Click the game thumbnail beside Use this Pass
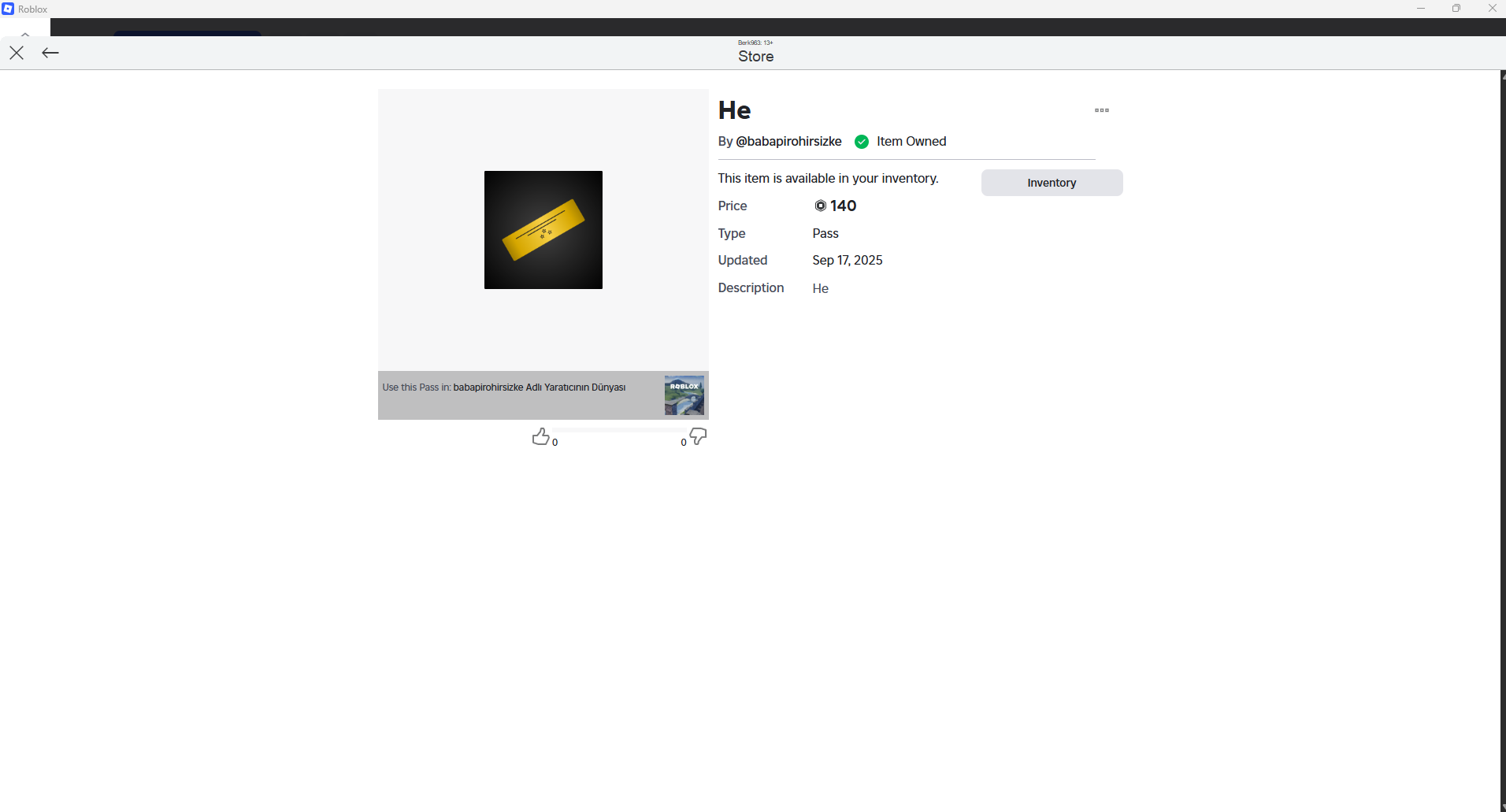 (684, 395)
